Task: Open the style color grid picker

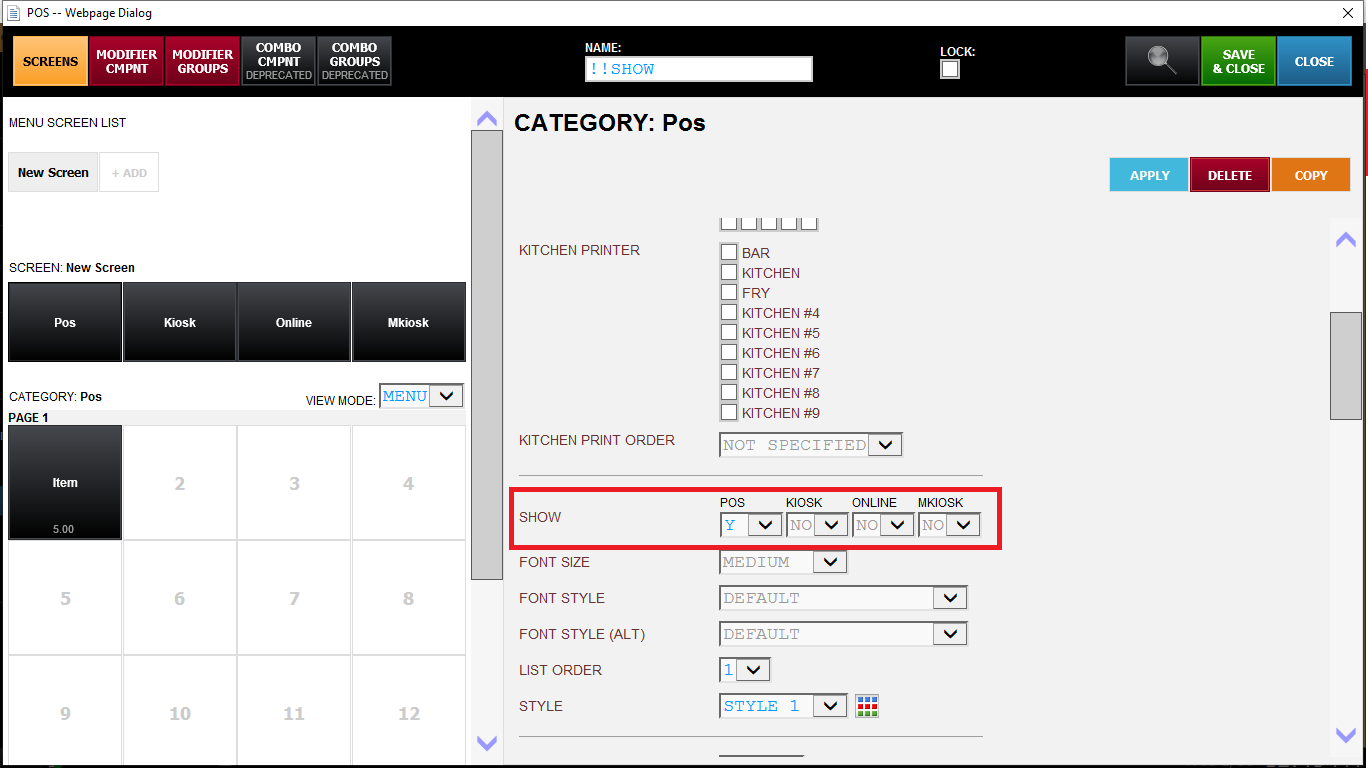Action: [867, 706]
